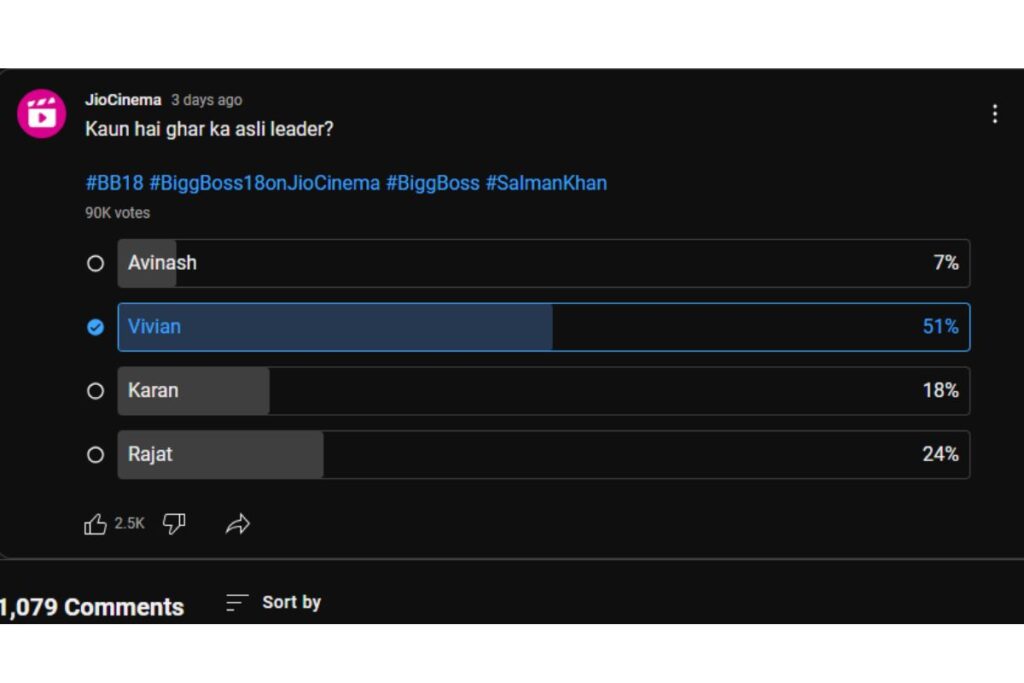This screenshot has height=683, width=1024.
Task: Click the Sort by lines icon
Action: pos(236,602)
